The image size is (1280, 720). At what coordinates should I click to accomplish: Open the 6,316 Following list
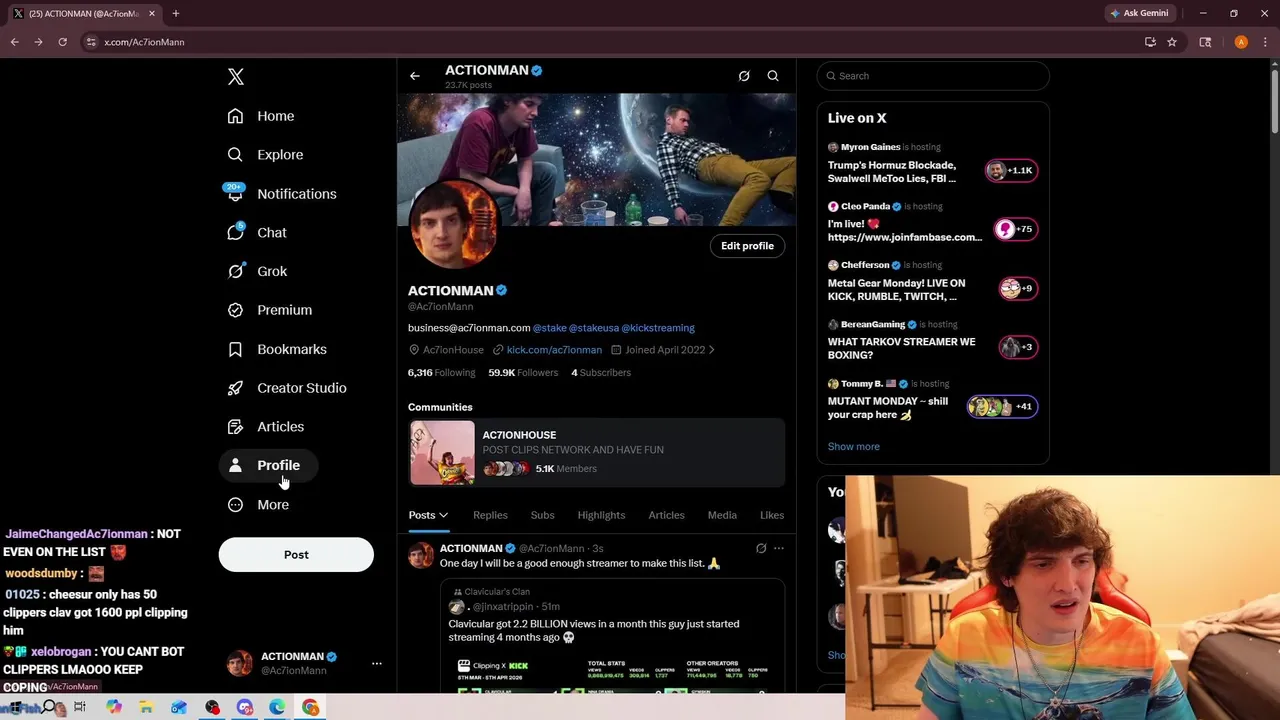tap(441, 373)
